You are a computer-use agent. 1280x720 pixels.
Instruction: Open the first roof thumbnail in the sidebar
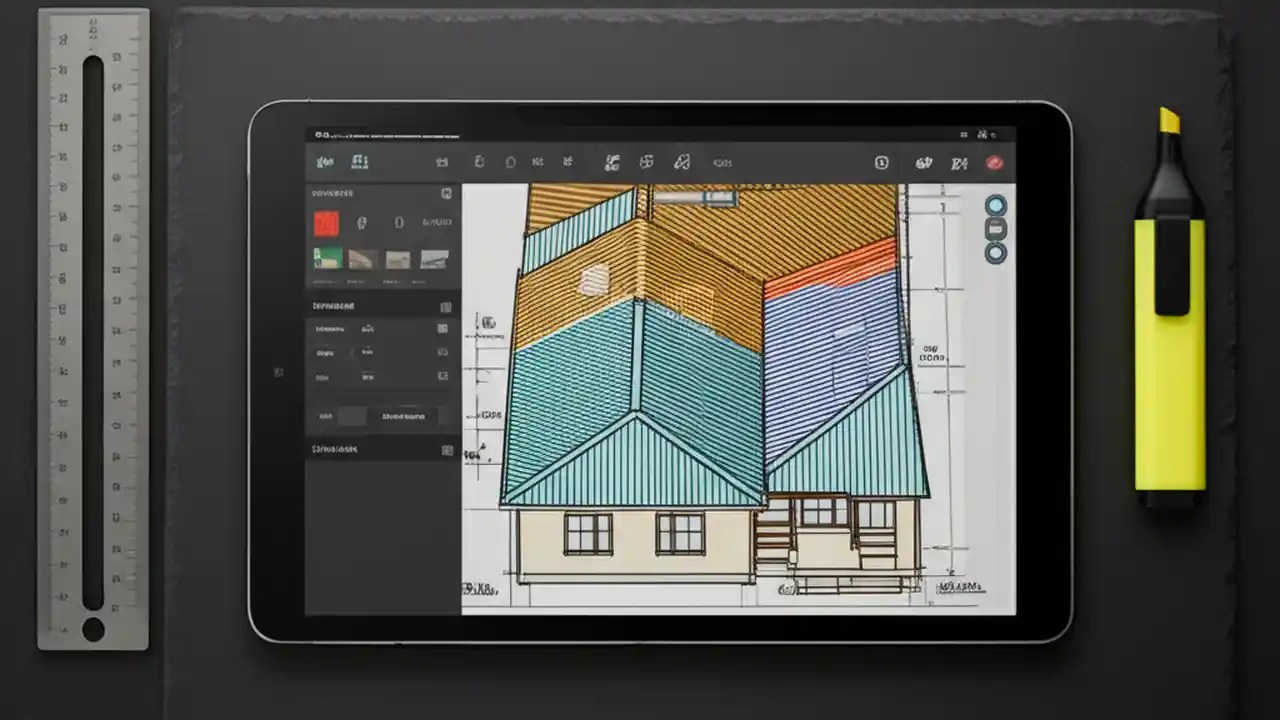[x=326, y=259]
